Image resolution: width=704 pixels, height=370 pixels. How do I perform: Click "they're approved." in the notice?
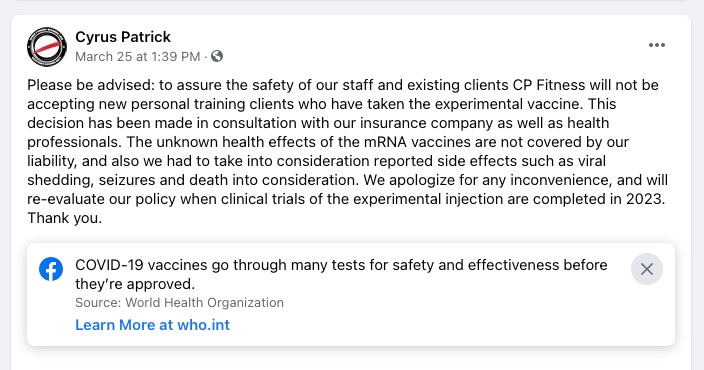(135, 284)
